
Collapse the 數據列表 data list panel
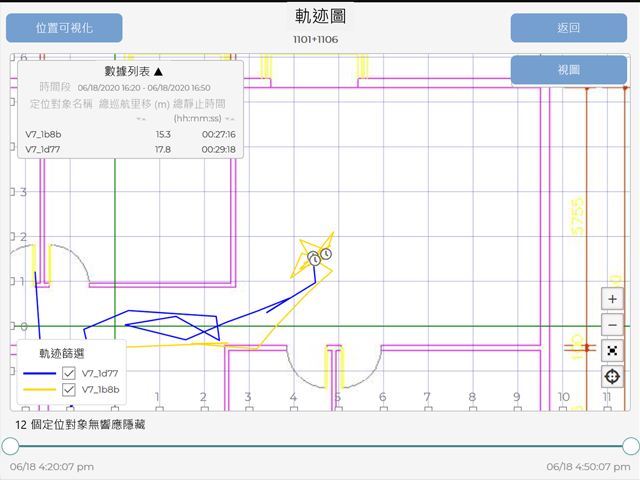tap(159, 72)
